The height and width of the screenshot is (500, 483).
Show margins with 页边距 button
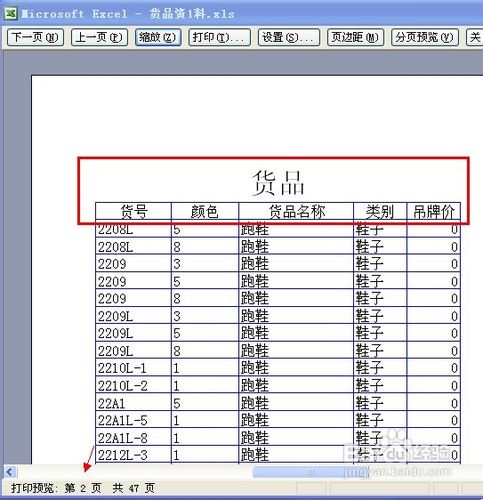[x=355, y=37]
